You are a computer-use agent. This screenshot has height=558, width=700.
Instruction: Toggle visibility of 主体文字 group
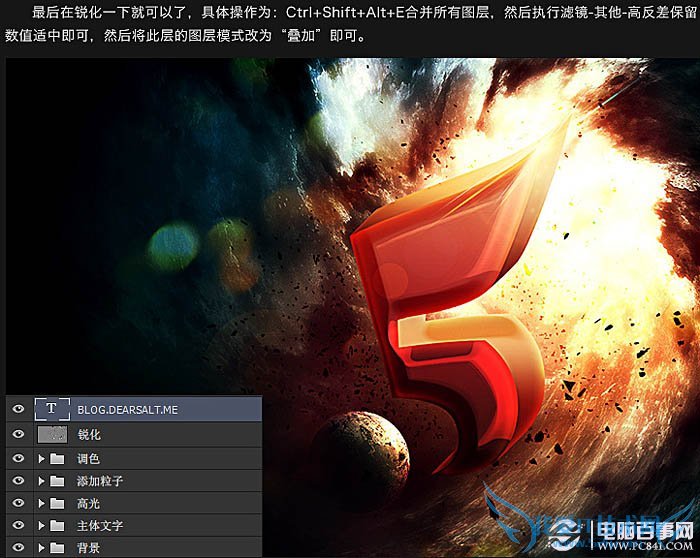click(x=18, y=525)
